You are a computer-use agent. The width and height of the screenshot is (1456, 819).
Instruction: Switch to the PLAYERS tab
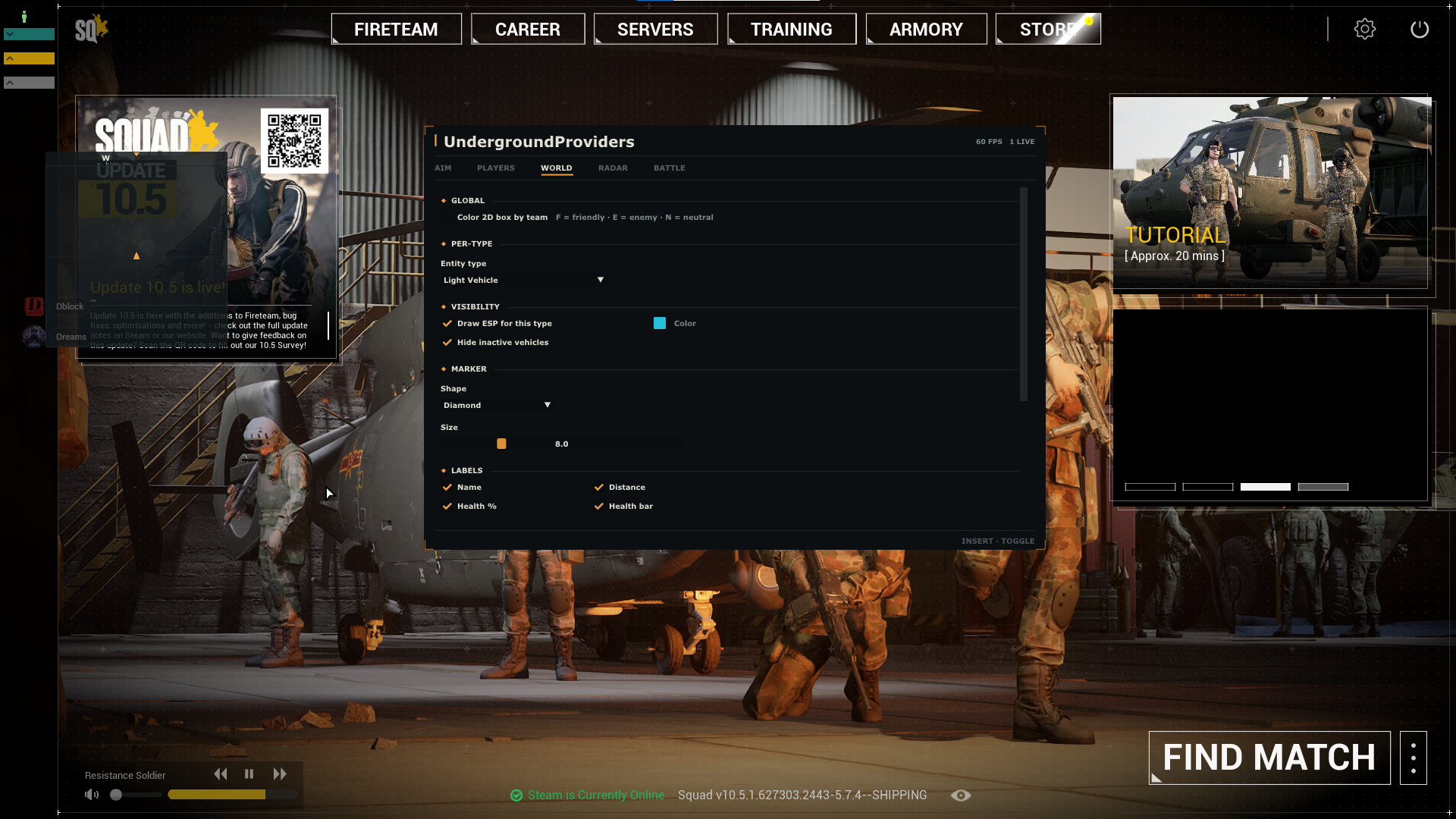pyautogui.click(x=496, y=168)
